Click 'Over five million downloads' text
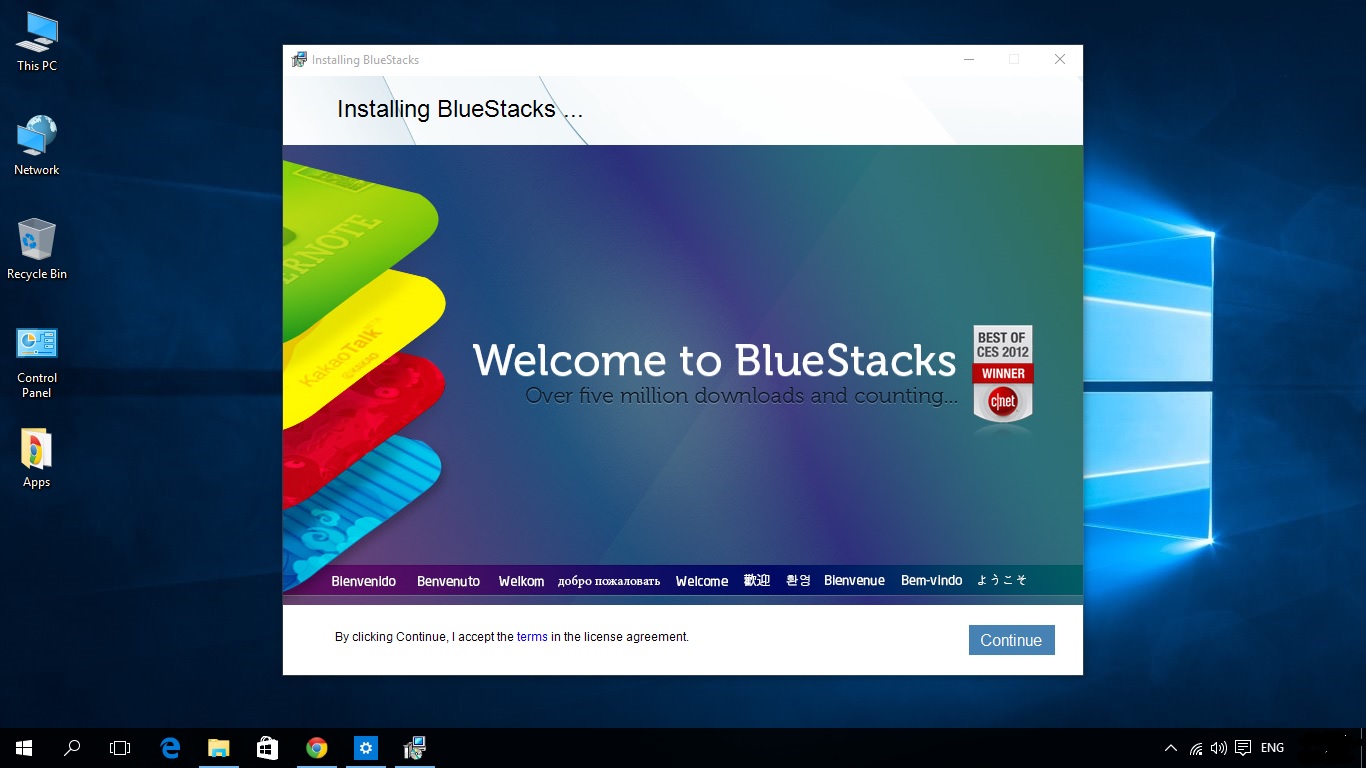The width and height of the screenshot is (1366, 768). click(x=741, y=396)
